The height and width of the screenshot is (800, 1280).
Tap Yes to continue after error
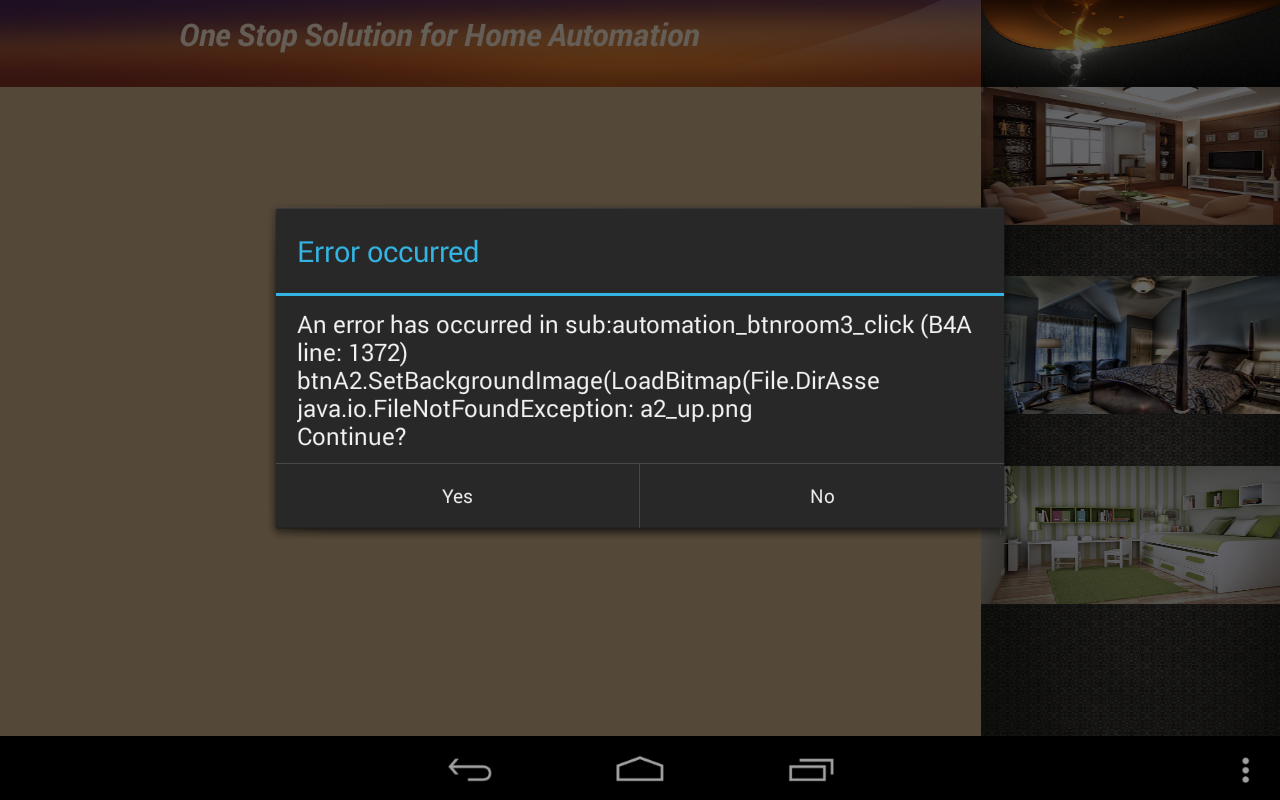tap(457, 496)
